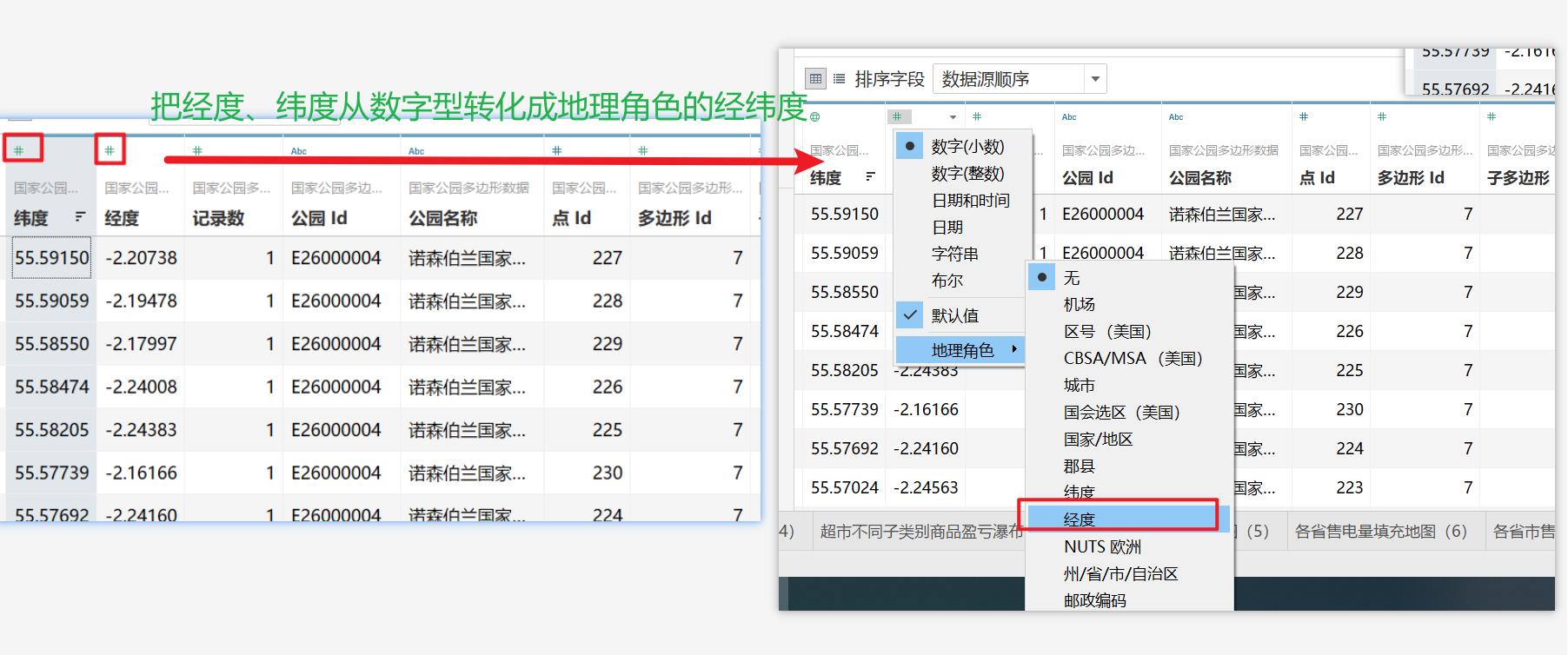The width and height of the screenshot is (1568, 655).
Task: Select 国家/地区 geographic role
Action: [x=1130, y=439]
